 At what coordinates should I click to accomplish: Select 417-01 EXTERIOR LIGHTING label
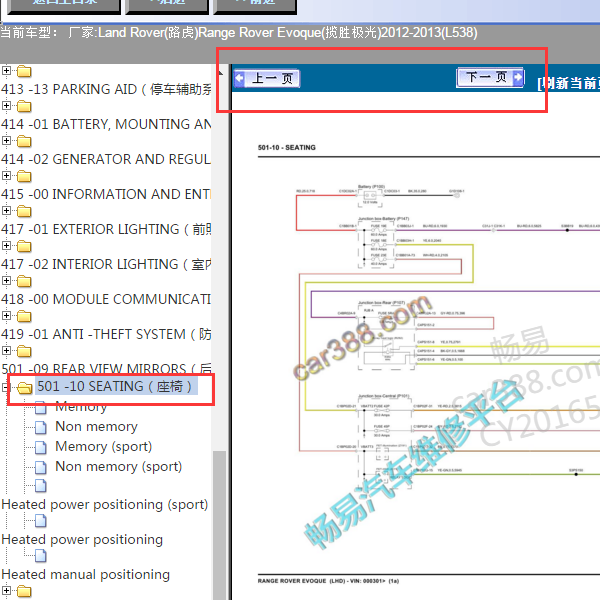tap(106, 229)
